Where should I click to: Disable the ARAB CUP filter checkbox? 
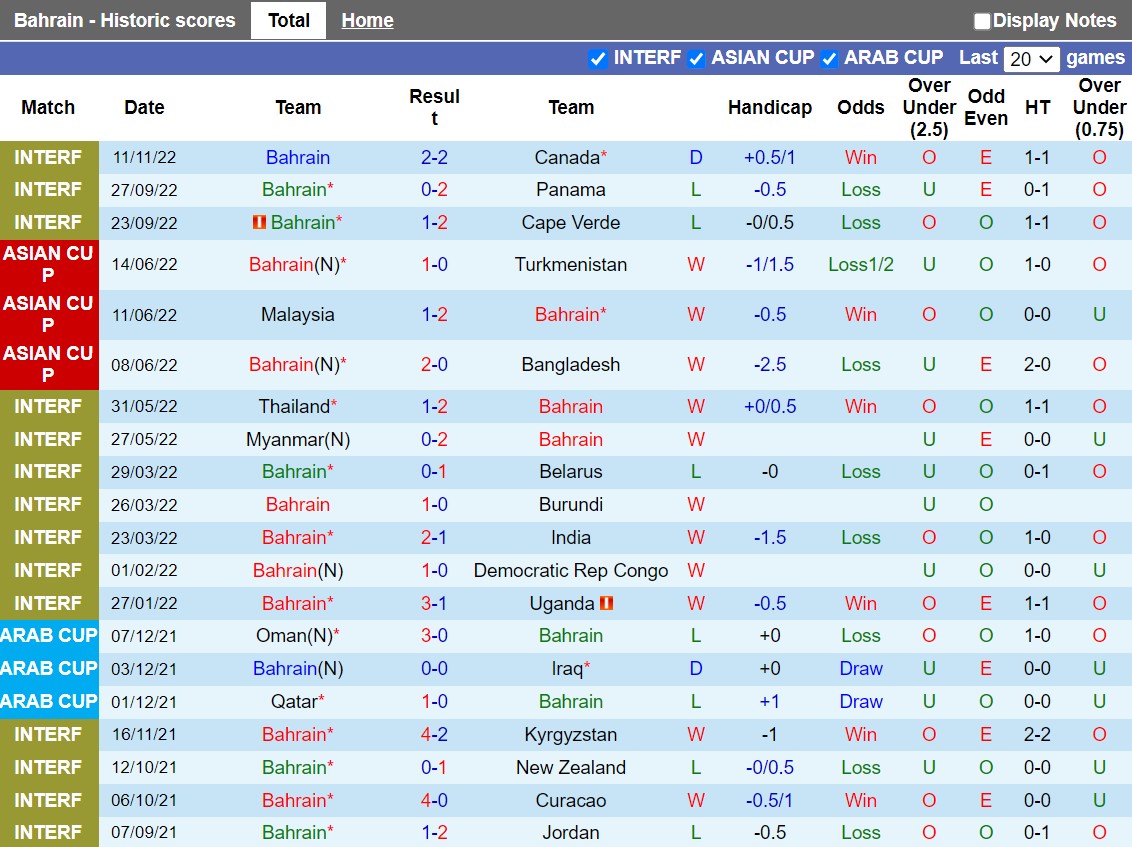(829, 59)
